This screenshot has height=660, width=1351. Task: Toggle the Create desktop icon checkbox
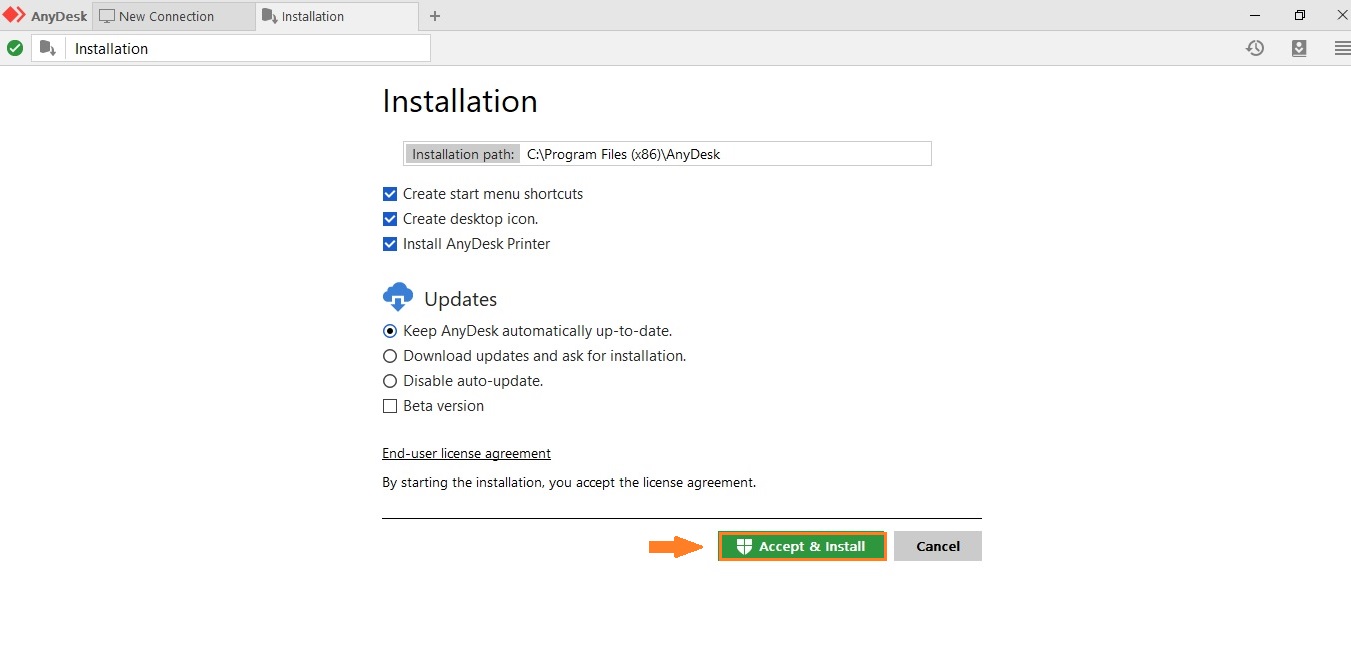pyautogui.click(x=390, y=219)
